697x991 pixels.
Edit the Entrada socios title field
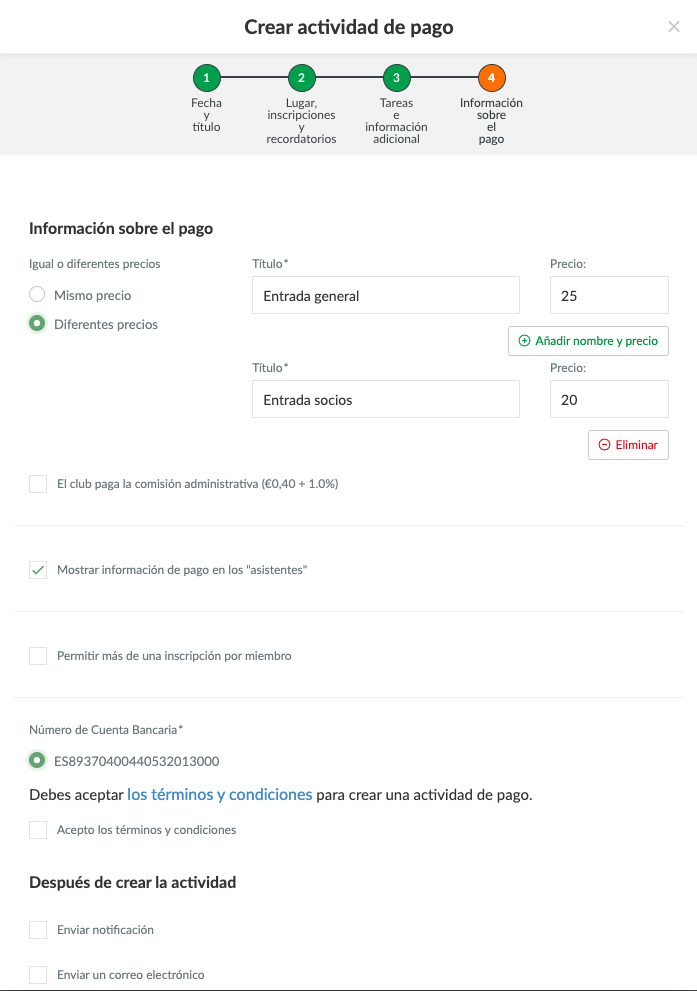tap(385, 400)
